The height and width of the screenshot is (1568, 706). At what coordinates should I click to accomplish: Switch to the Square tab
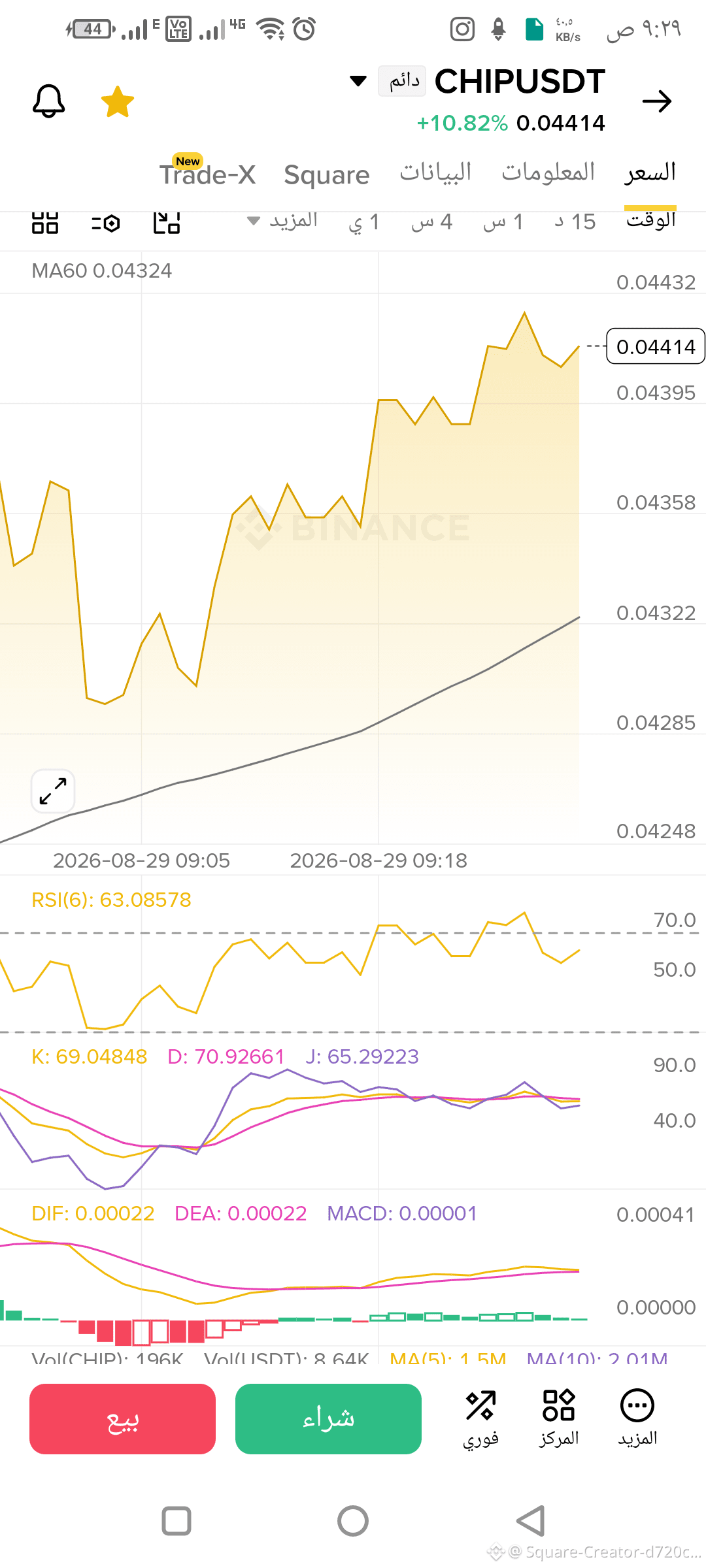(x=327, y=175)
